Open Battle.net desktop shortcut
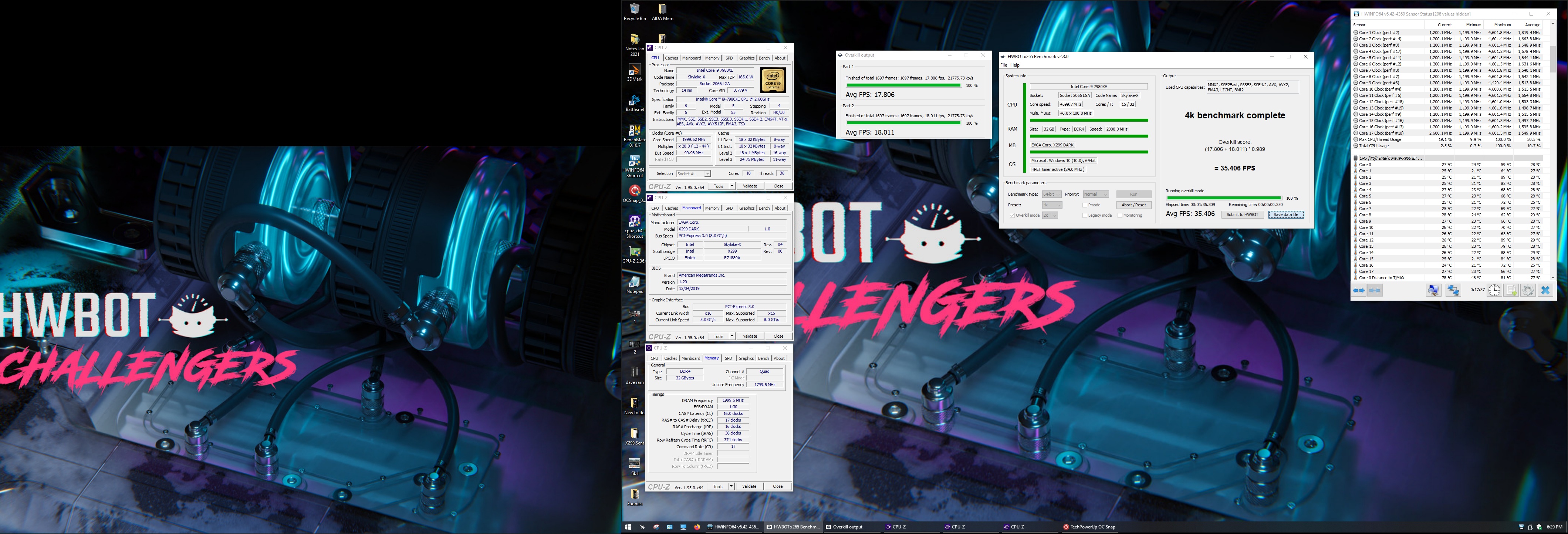This screenshot has width=1568, height=534. tap(634, 103)
